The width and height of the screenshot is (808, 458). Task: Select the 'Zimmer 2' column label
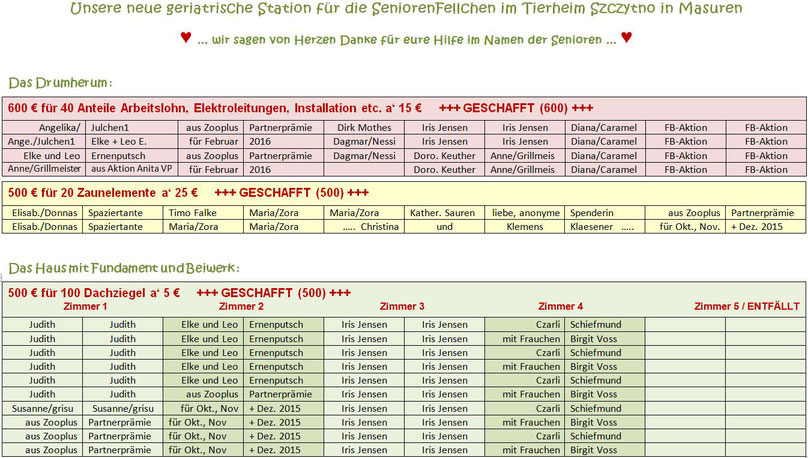point(241,307)
